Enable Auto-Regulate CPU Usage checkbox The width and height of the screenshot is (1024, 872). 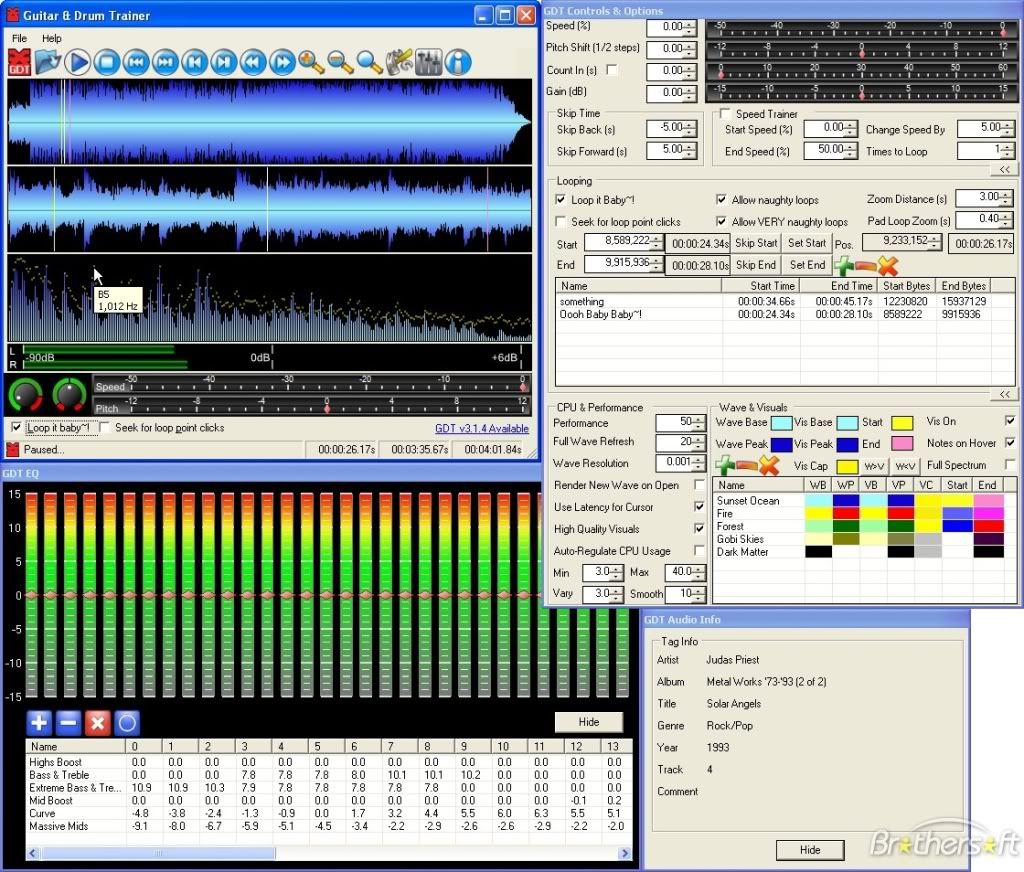point(699,551)
